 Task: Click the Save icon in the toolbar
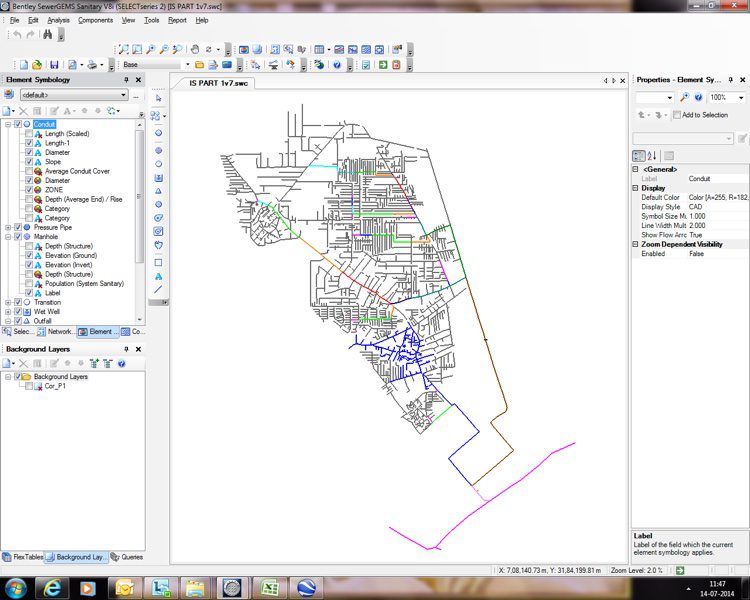(x=52, y=65)
